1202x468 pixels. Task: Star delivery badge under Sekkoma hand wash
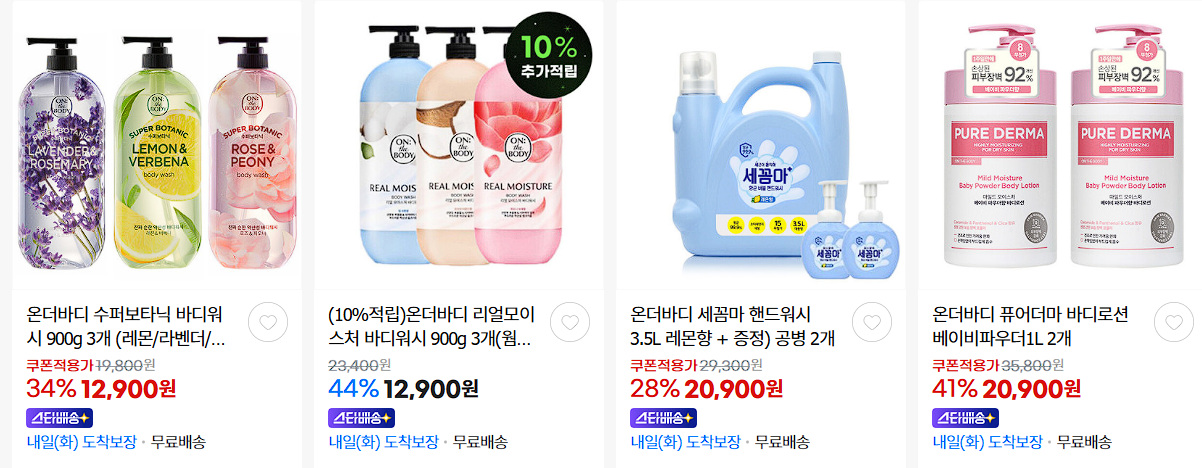(663, 417)
